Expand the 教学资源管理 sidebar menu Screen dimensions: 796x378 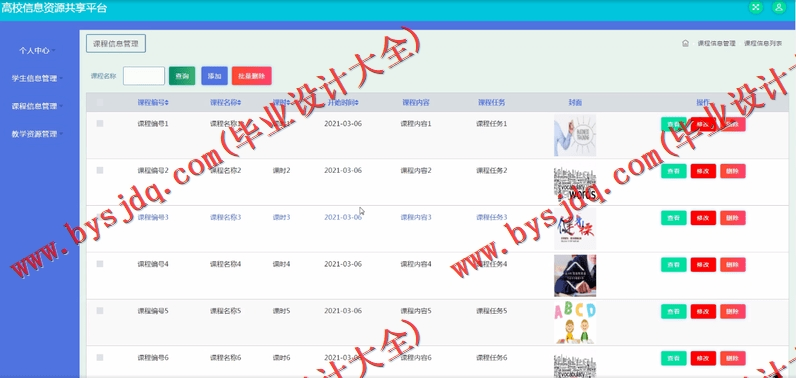pyautogui.click(x=37, y=134)
